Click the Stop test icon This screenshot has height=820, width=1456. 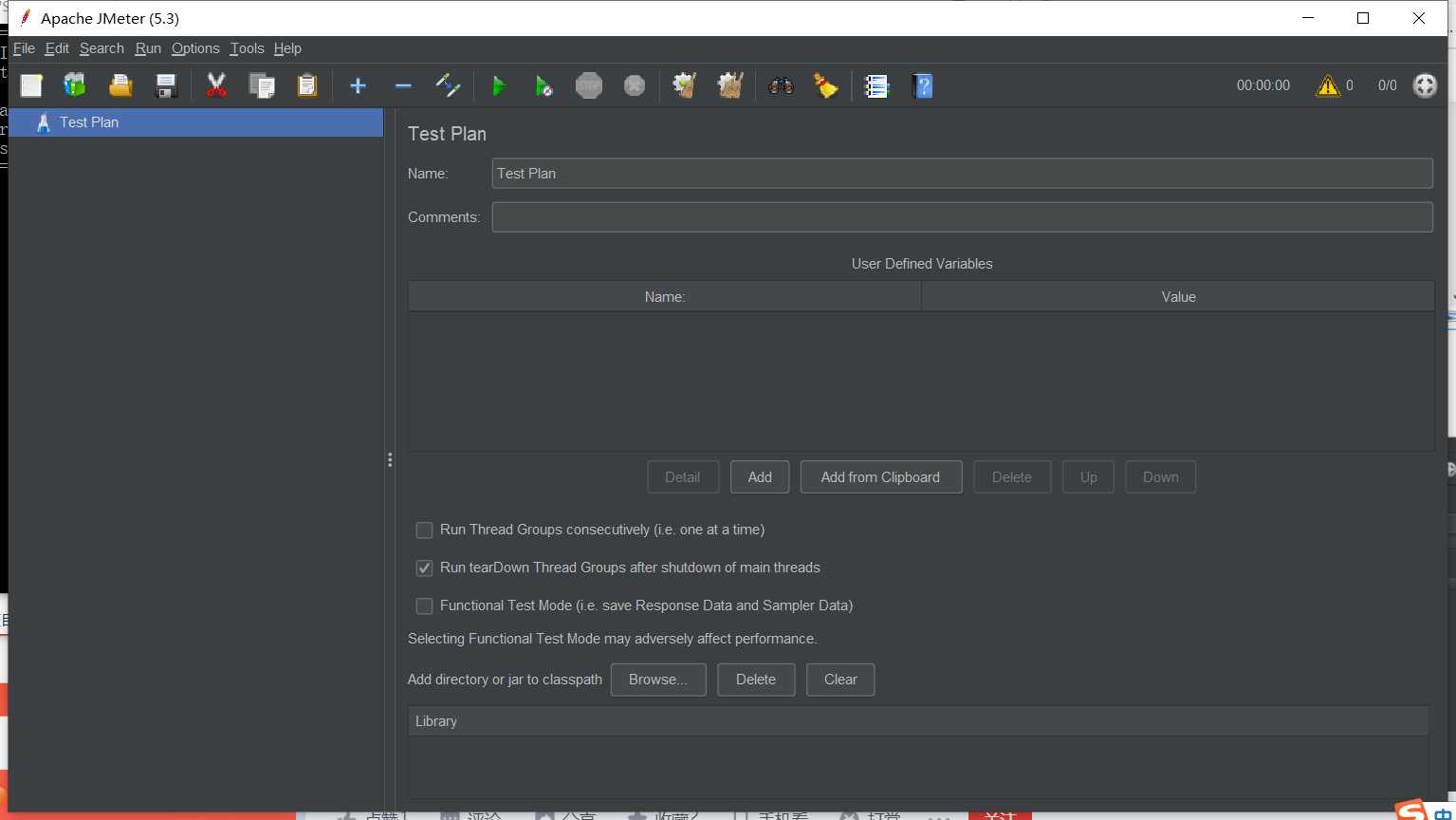point(589,85)
